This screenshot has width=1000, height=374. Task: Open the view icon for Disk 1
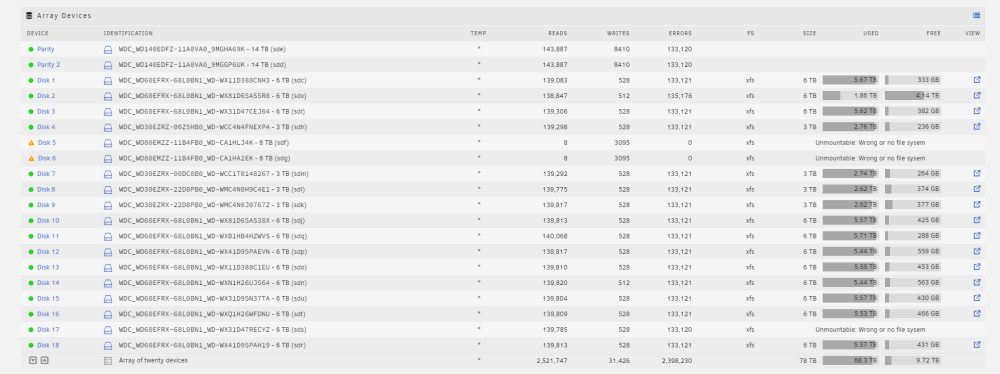pyautogui.click(x=976, y=80)
